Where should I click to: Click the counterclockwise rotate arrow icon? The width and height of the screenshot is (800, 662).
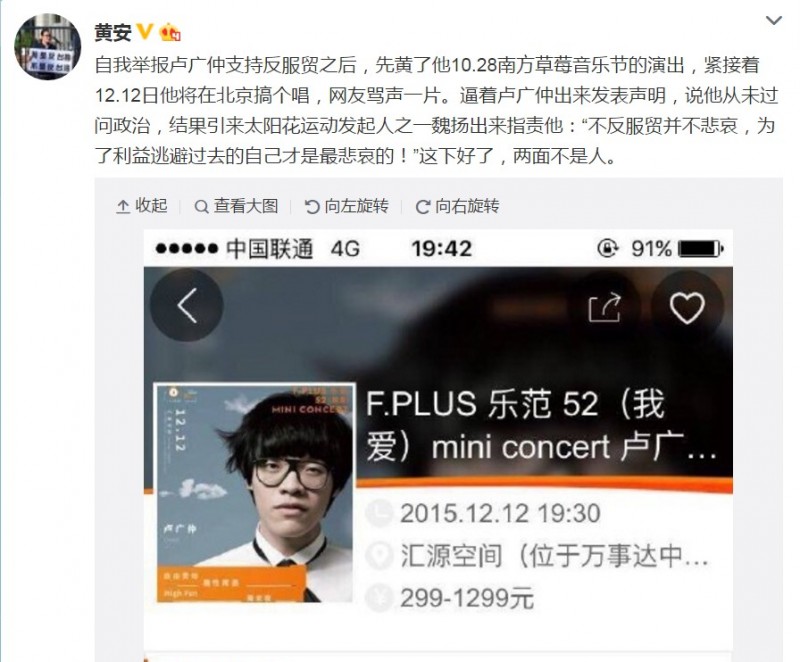coord(312,207)
